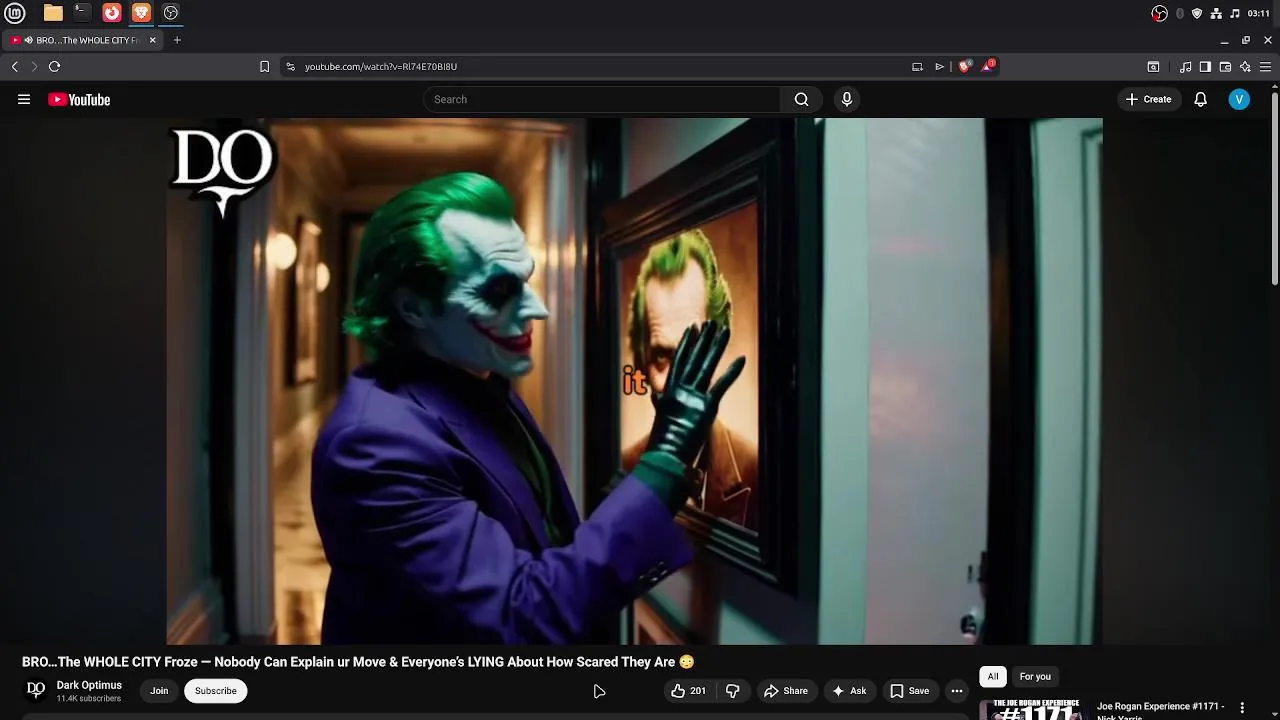Open the red flame app in the panel

(x=112, y=13)
